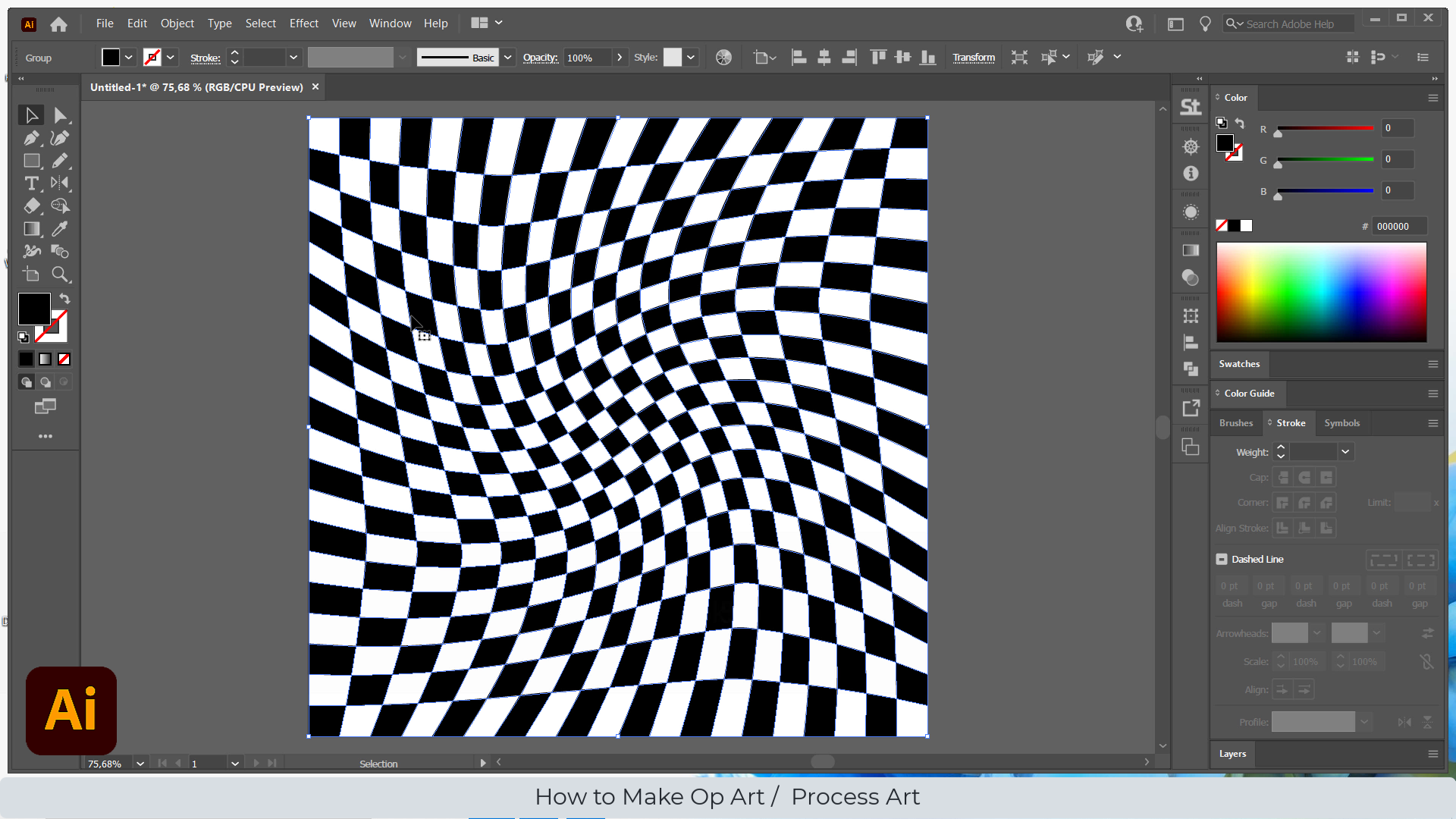Image resolution: width=1456 pixels, height=819 pixels.
Task: Select the Gradient tool
Action: [x=31, y=229]
